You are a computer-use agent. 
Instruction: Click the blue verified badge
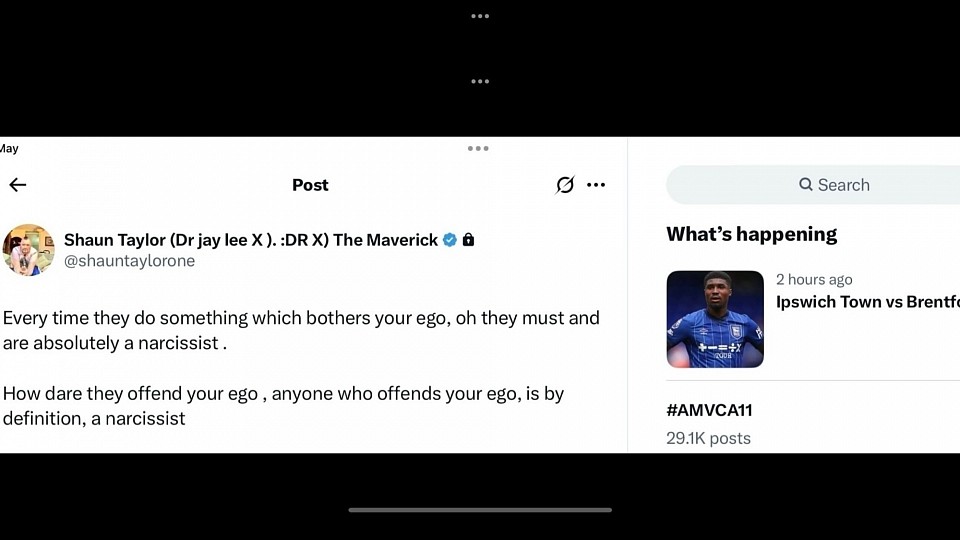click(x=450, y=240)
